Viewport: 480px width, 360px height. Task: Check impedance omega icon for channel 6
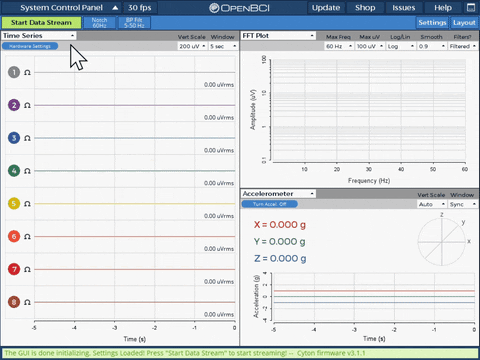point(28,237)
